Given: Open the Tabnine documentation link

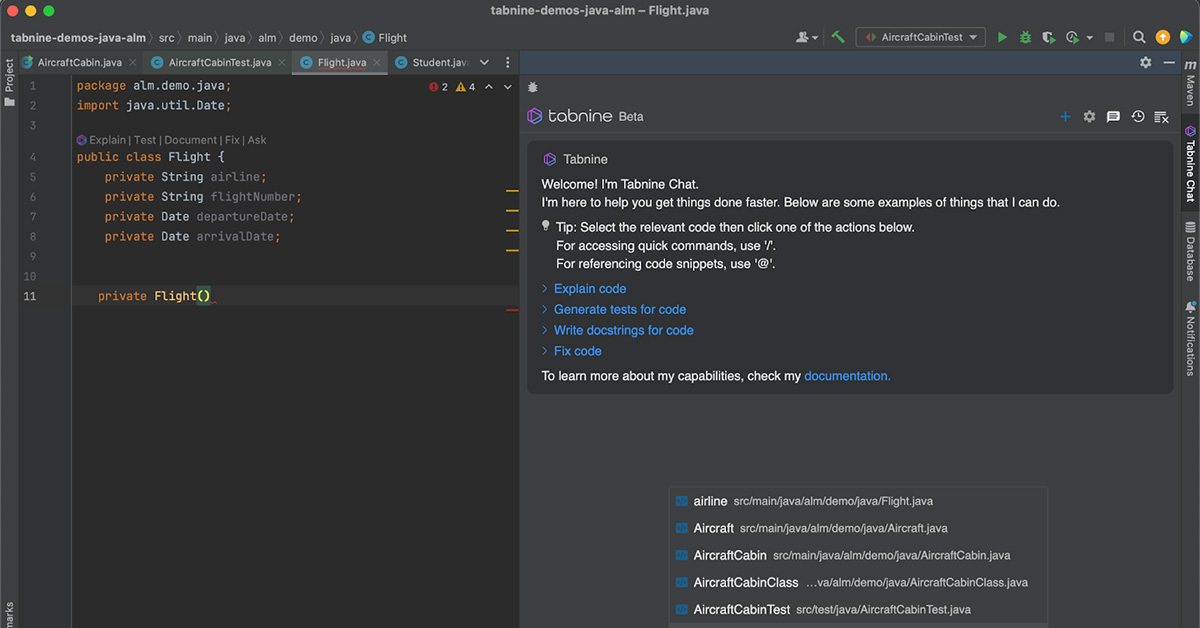Looking at the screenshot, I should tap(847, 376).
